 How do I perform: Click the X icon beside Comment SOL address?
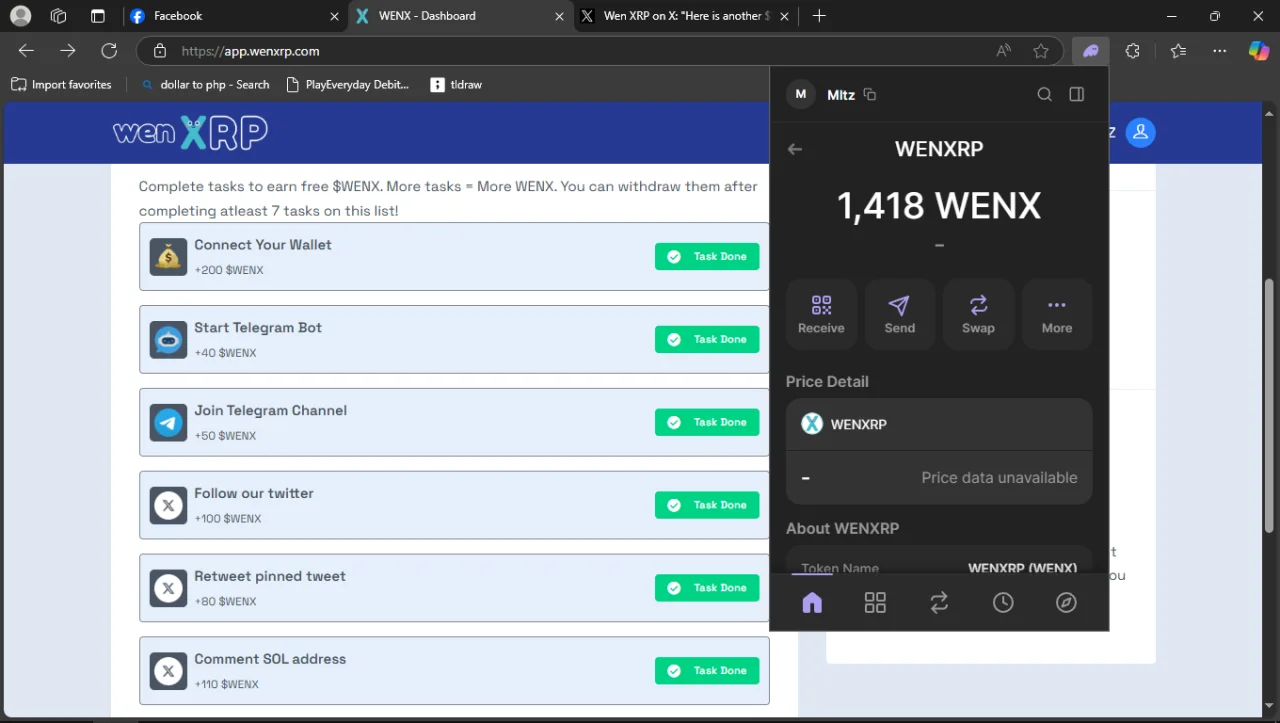[x=168, y=671]
